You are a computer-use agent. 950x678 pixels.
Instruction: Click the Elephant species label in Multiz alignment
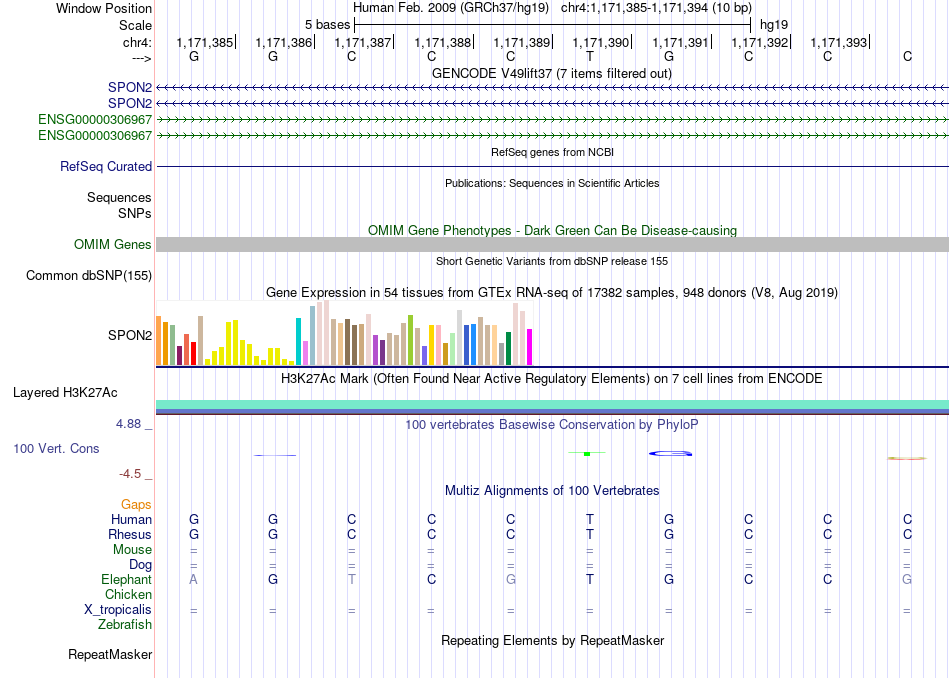pyautogui.click(x=127, y=579)
